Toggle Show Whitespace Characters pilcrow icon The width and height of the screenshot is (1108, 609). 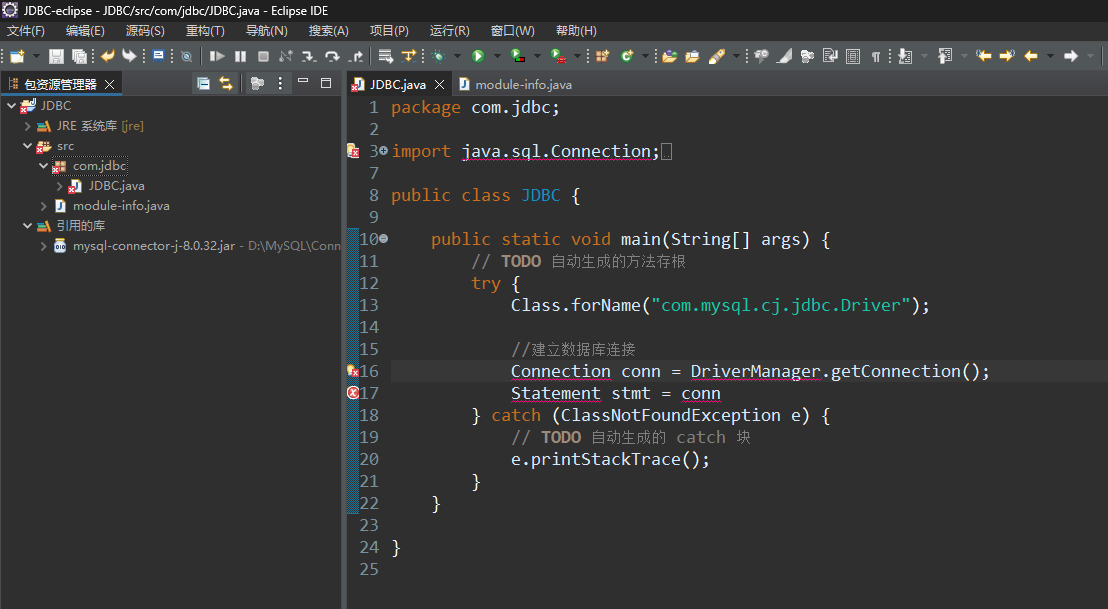tap(876, 56)
